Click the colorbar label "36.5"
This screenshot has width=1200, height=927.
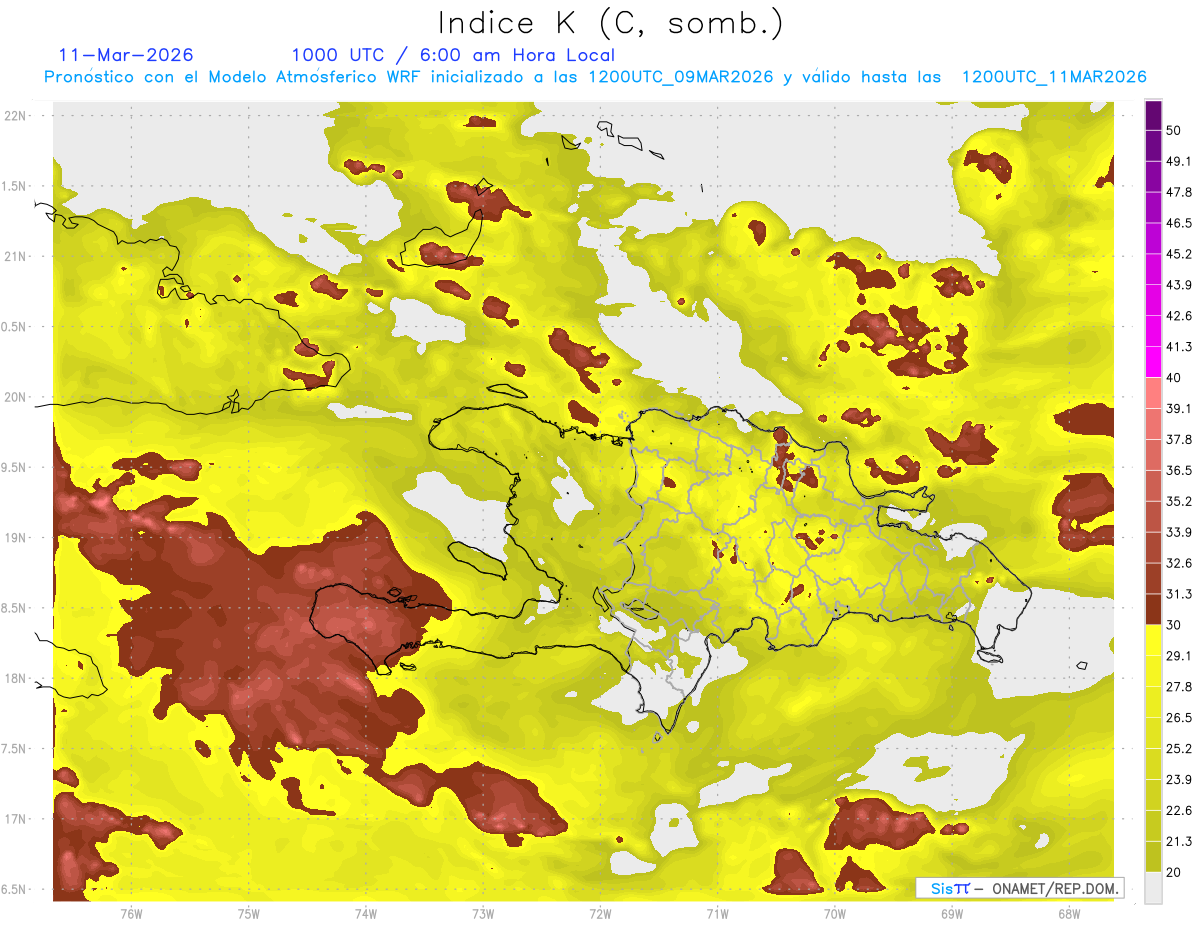point(1179,470)
